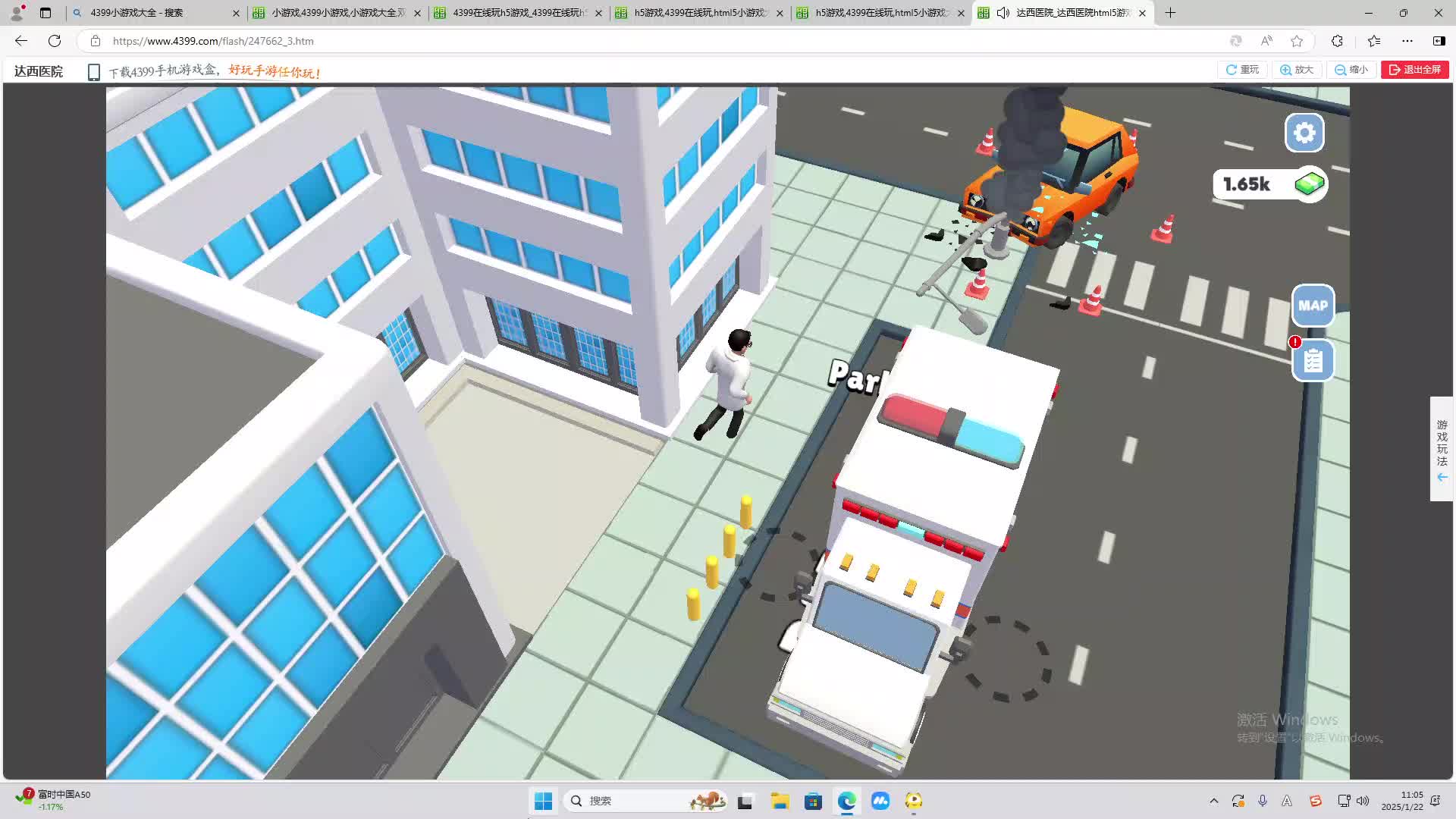Add page to favorites star icon
Viewport: 1456px width, 819px height.
point(1297,41)
